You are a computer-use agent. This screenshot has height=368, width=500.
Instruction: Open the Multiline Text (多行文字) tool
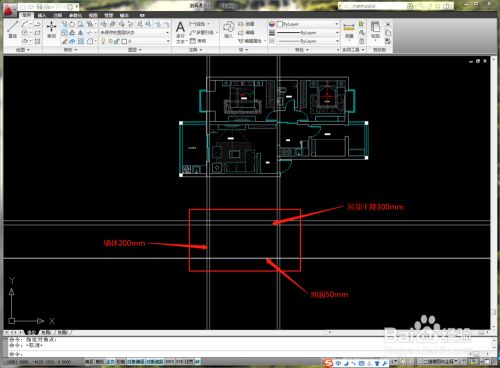tap(180, 32)
